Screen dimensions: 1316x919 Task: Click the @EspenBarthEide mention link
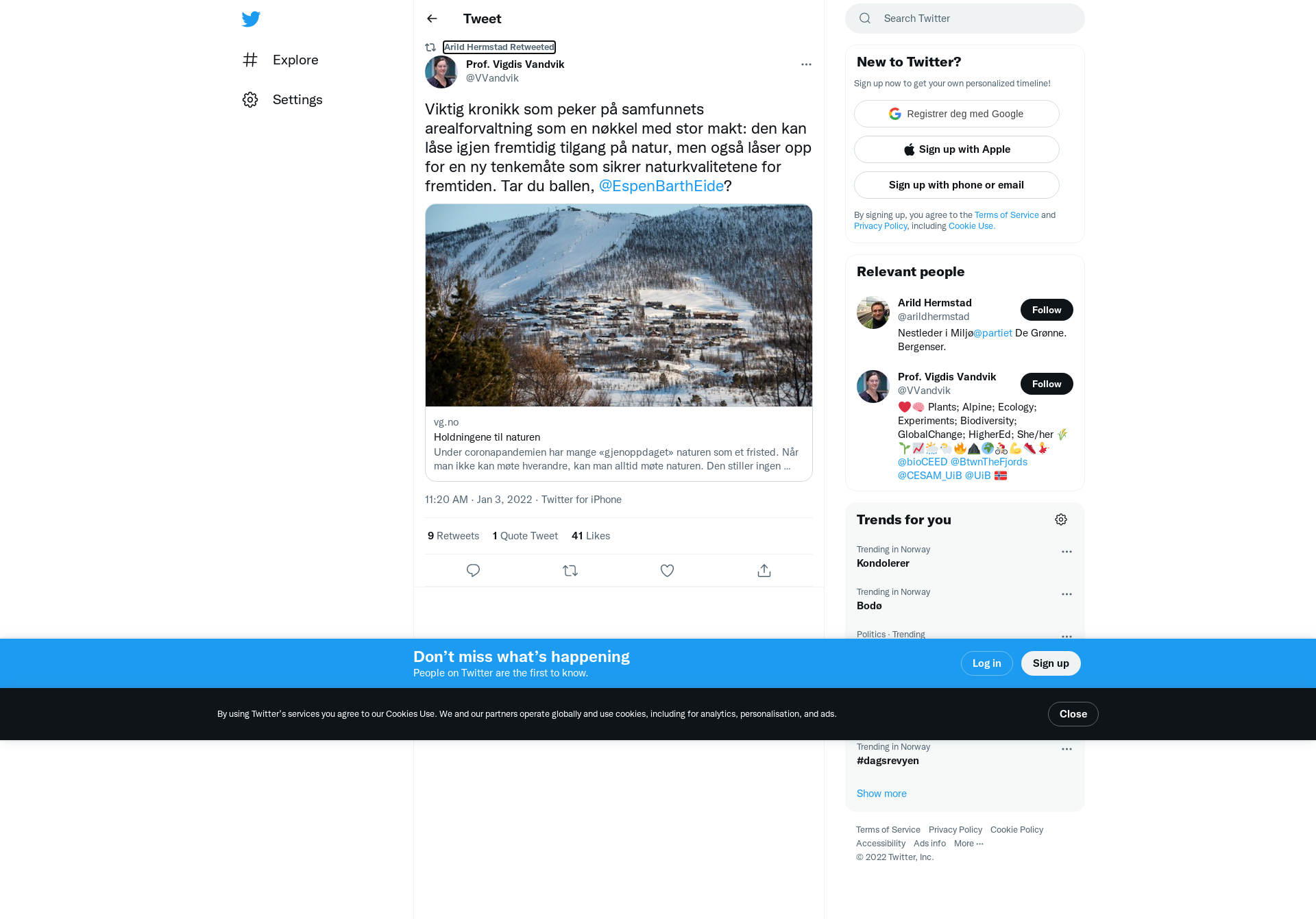coord(661,186)
